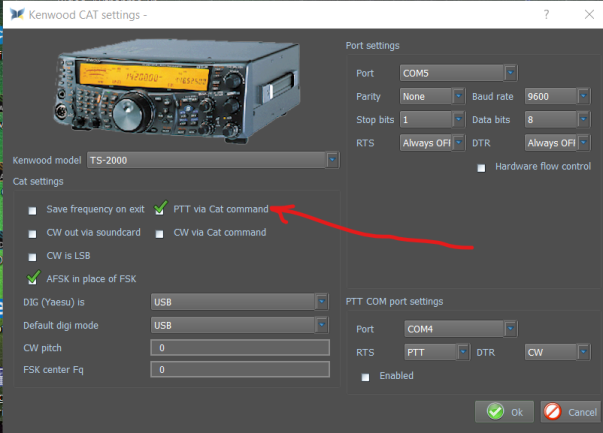Viewport: 603px width, 433px height.
Task: Toggle CW is LSB checkbox
Action: [x=33, y=256]
